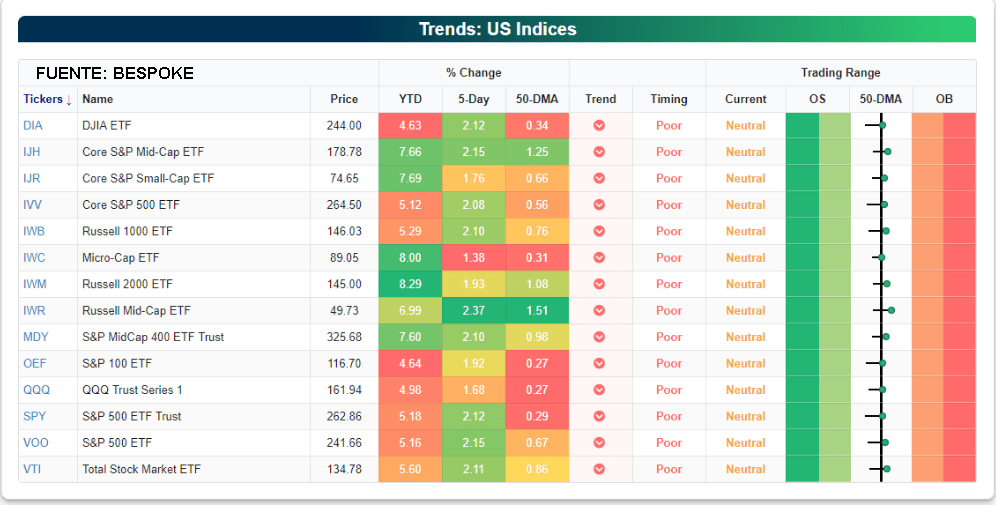Click the IWC row downtrend icon

coord(600,258)
